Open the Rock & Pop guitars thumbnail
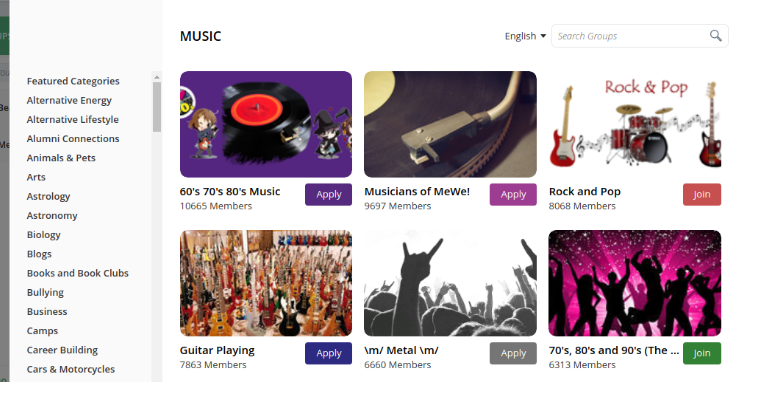 coord(635,124)
